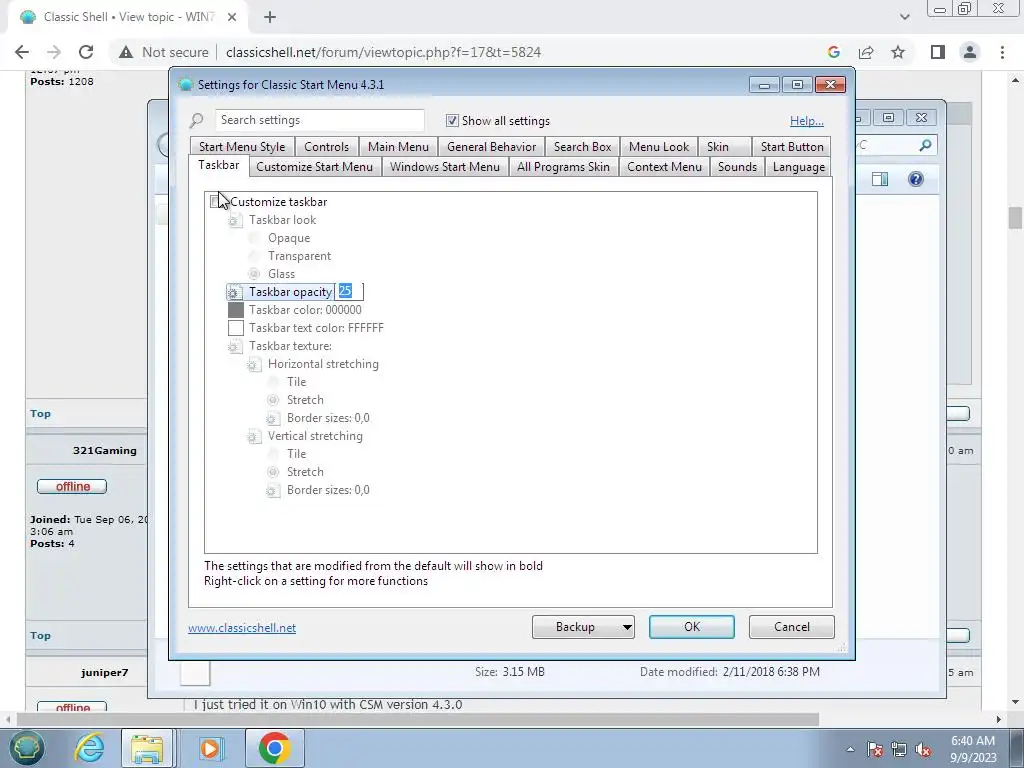Enable the Customize taskbar checkbox

point(216,202)
